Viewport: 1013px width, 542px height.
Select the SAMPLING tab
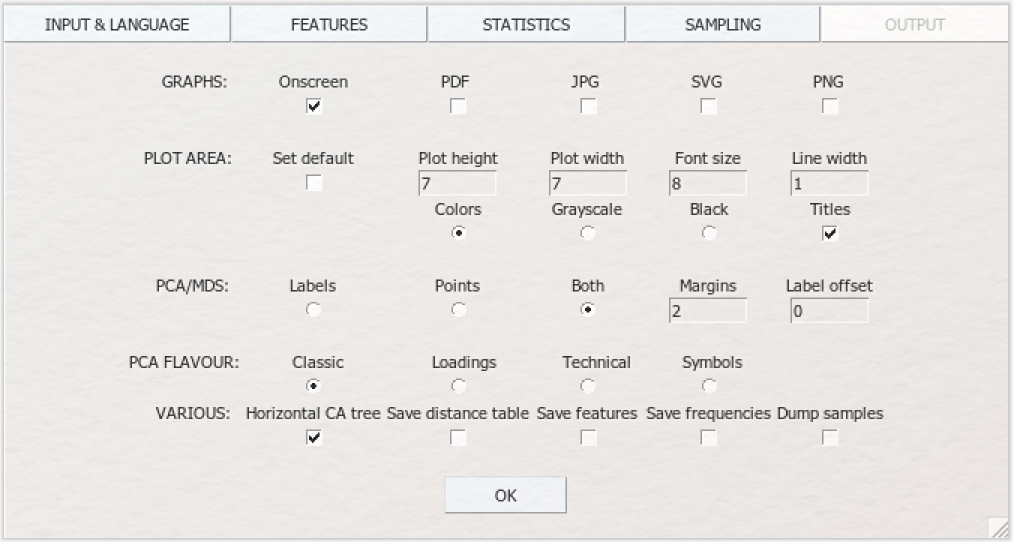(x=723, y=25)
